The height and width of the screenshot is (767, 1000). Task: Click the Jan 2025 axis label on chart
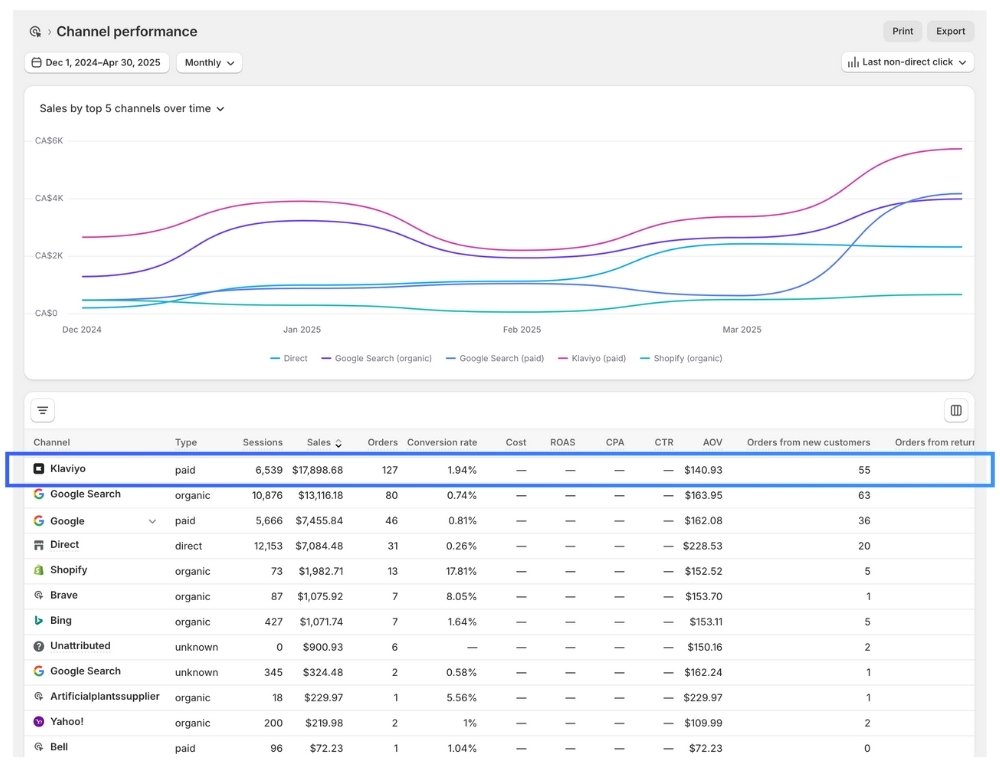(302, 330)
